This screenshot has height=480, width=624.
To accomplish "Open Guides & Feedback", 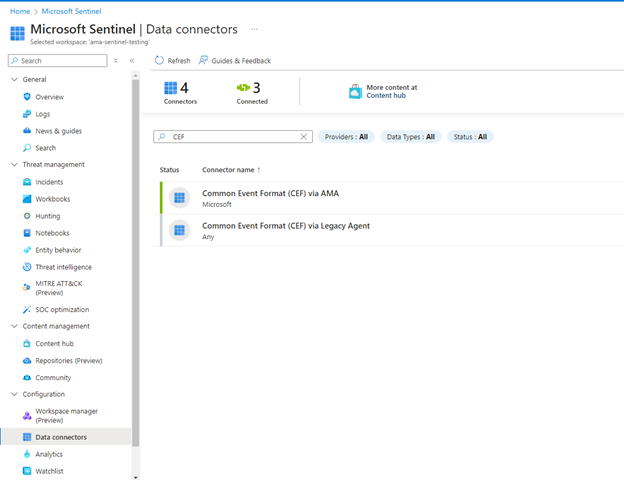I will [235, 60].
